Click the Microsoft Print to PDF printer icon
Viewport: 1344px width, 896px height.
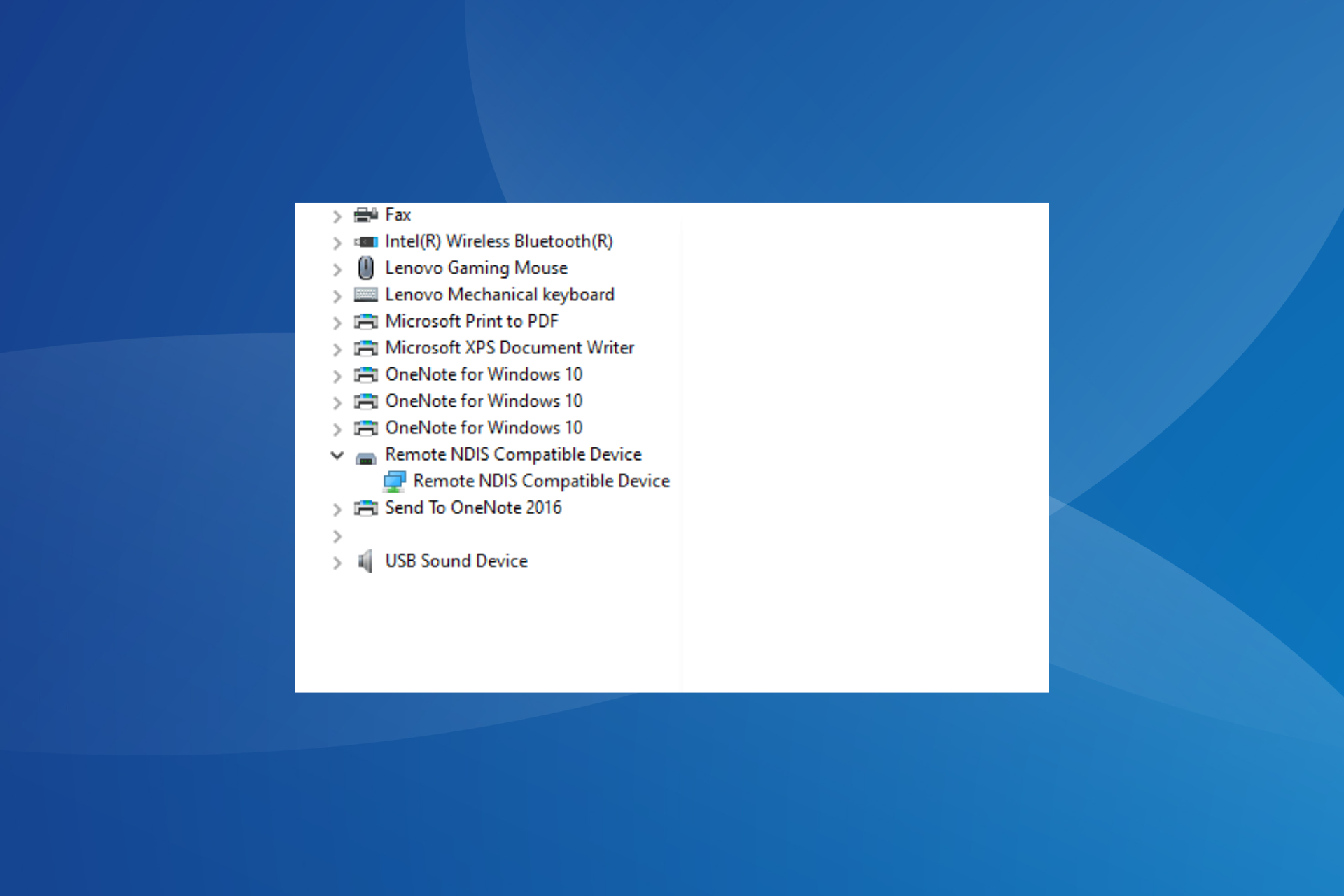coord(365,322)
